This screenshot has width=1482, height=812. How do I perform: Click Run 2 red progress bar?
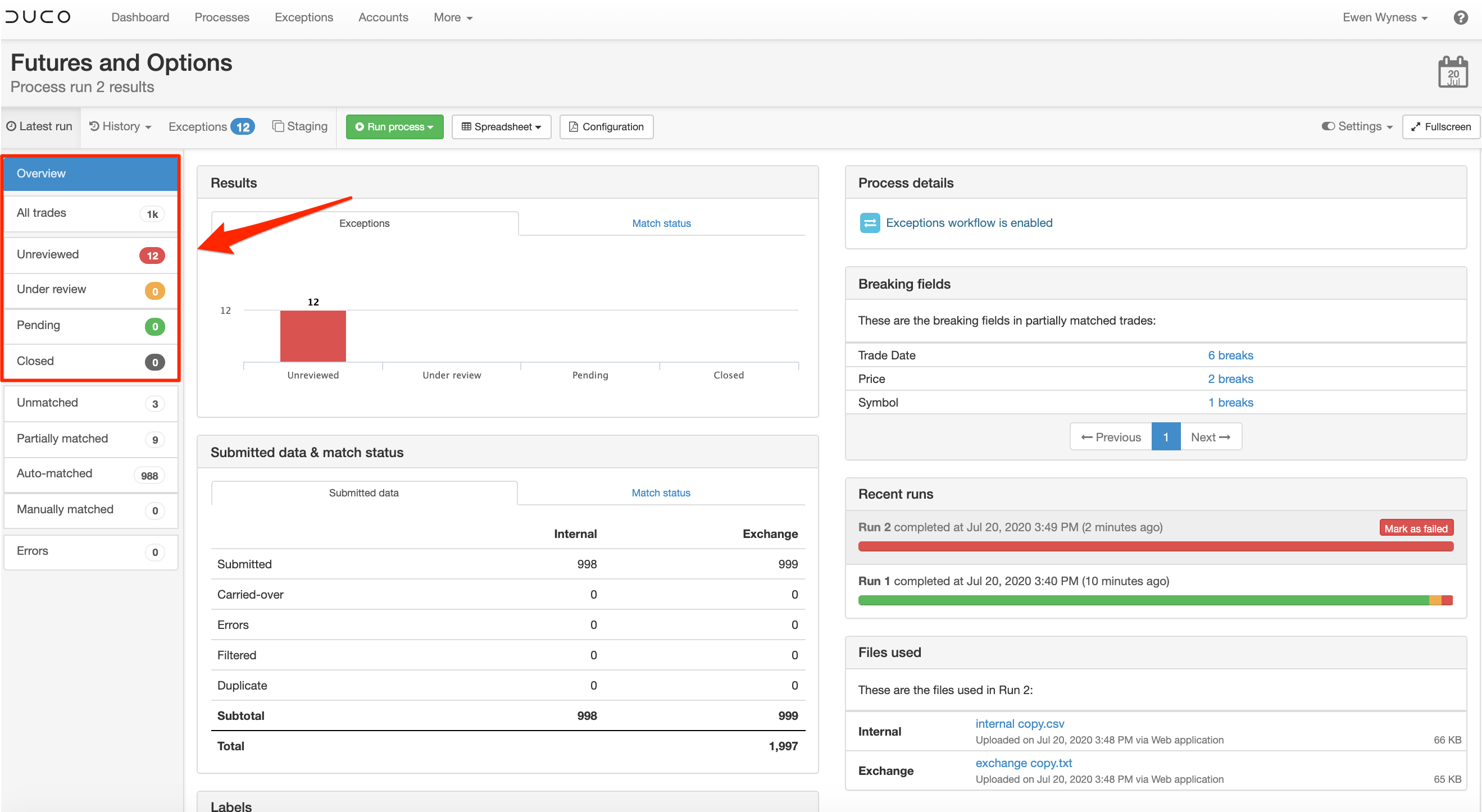[x=1155, y=546]
